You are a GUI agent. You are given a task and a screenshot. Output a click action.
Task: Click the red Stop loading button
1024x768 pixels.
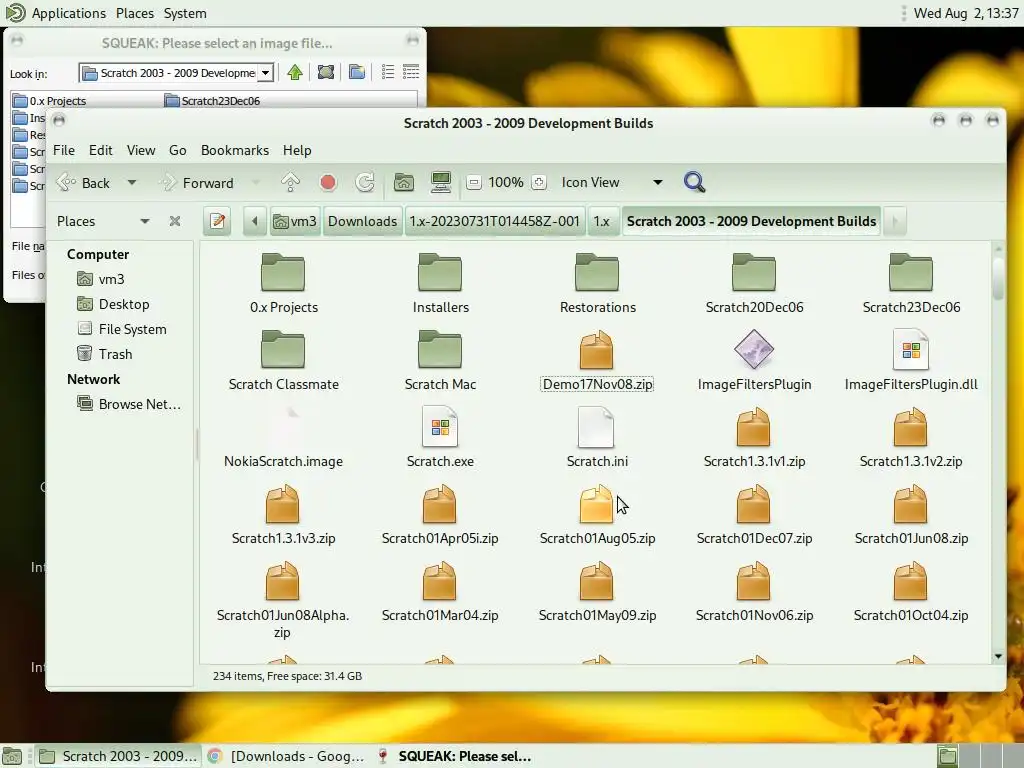click(x=328, y=182)
